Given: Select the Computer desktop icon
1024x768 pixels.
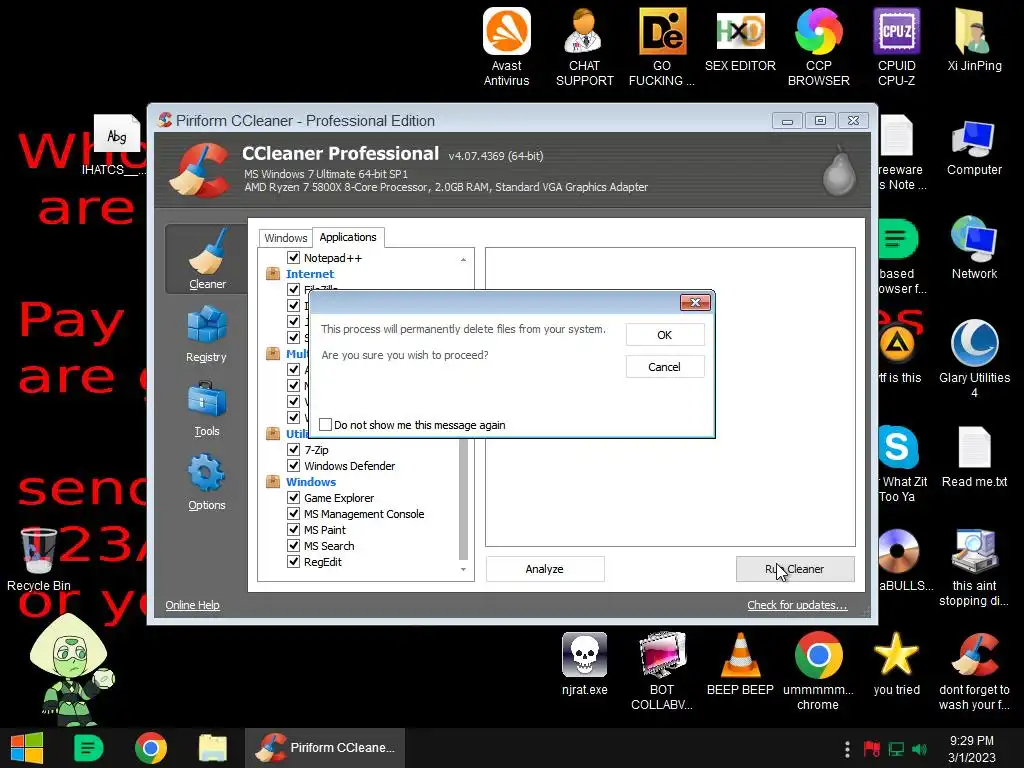Looking at the screenshot, I should 974,148.
